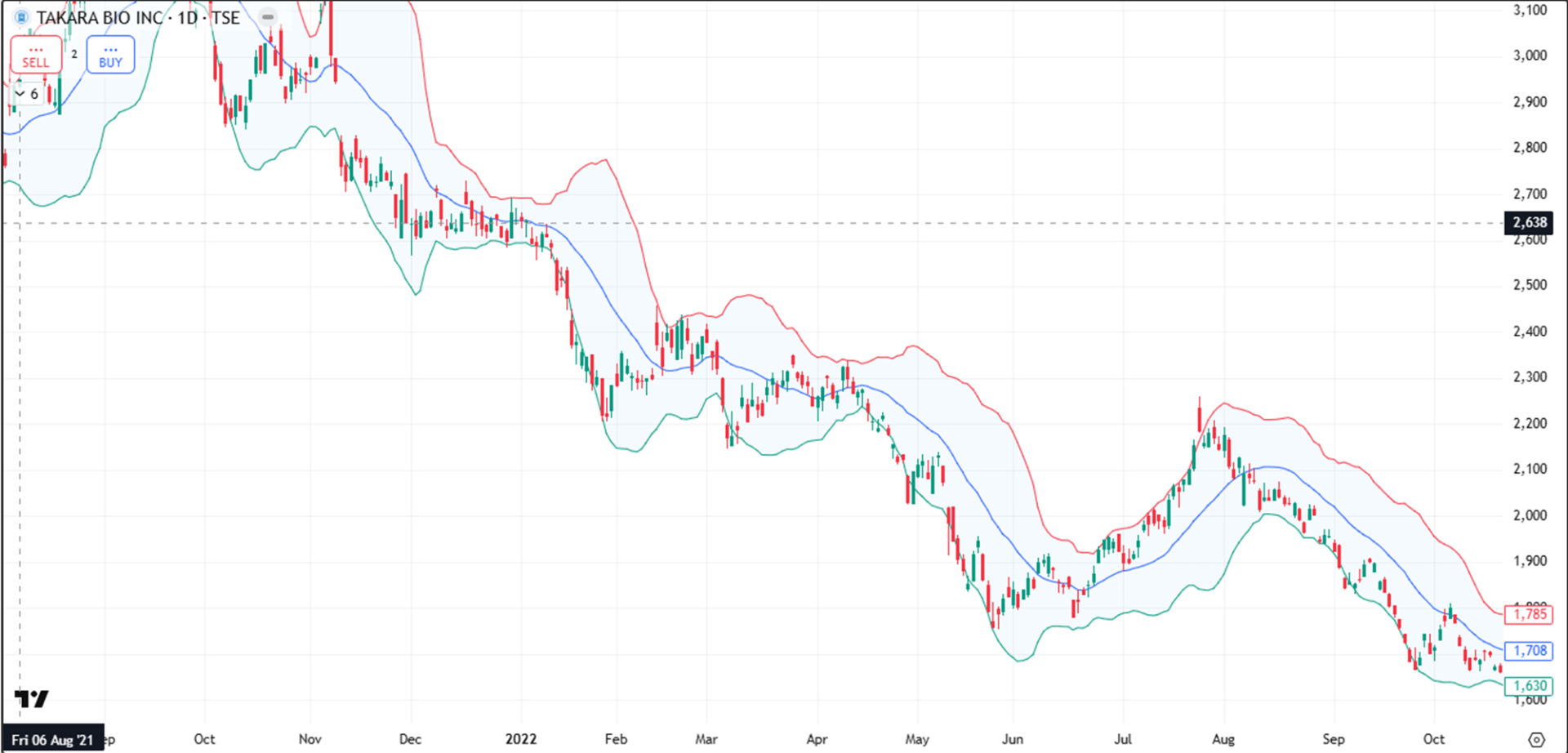Open chart settings via the gear icon
Image resolution: width=1568 pixels, height=753 pixels.
[x=1536, y=740]
